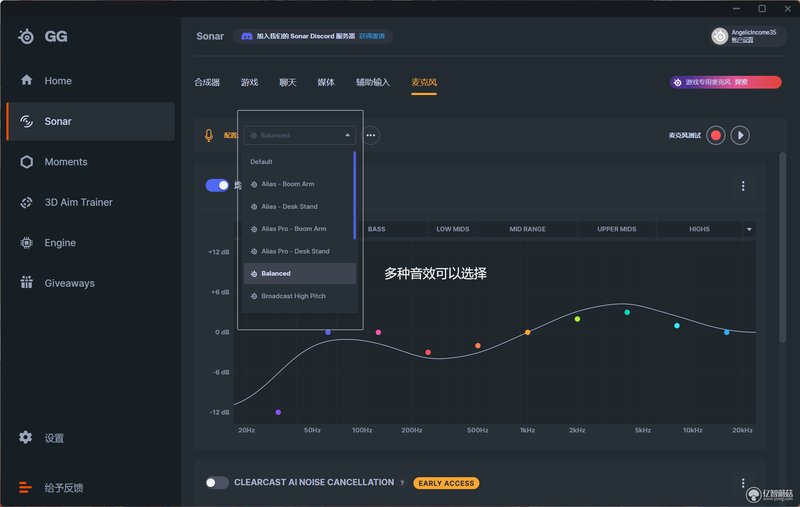Click the EARLY ACCESS badge
Screen dimensions: 800x507
point(446,483)
